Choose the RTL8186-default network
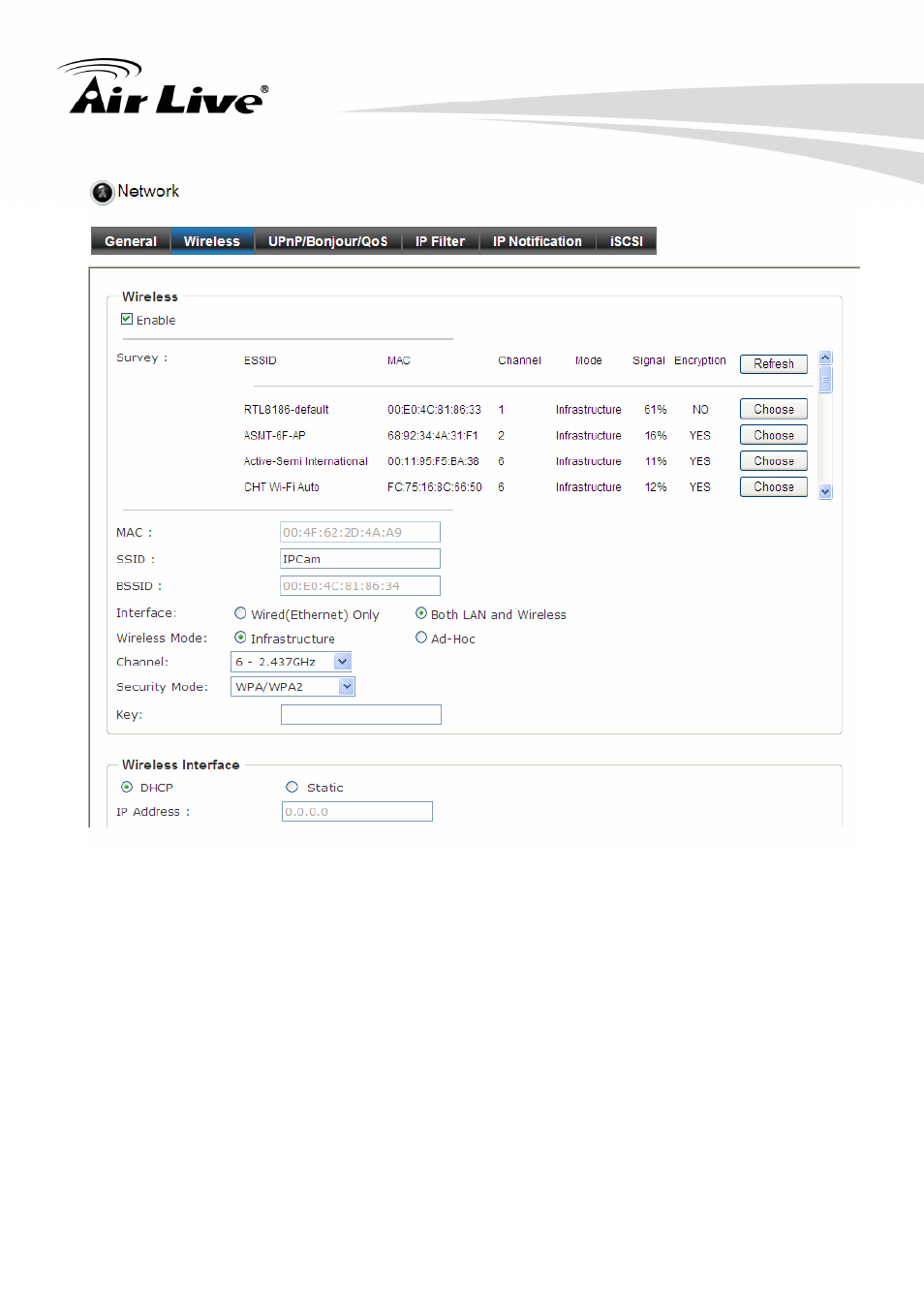Viewport: 924px width, 1308px height. (774, 410)
